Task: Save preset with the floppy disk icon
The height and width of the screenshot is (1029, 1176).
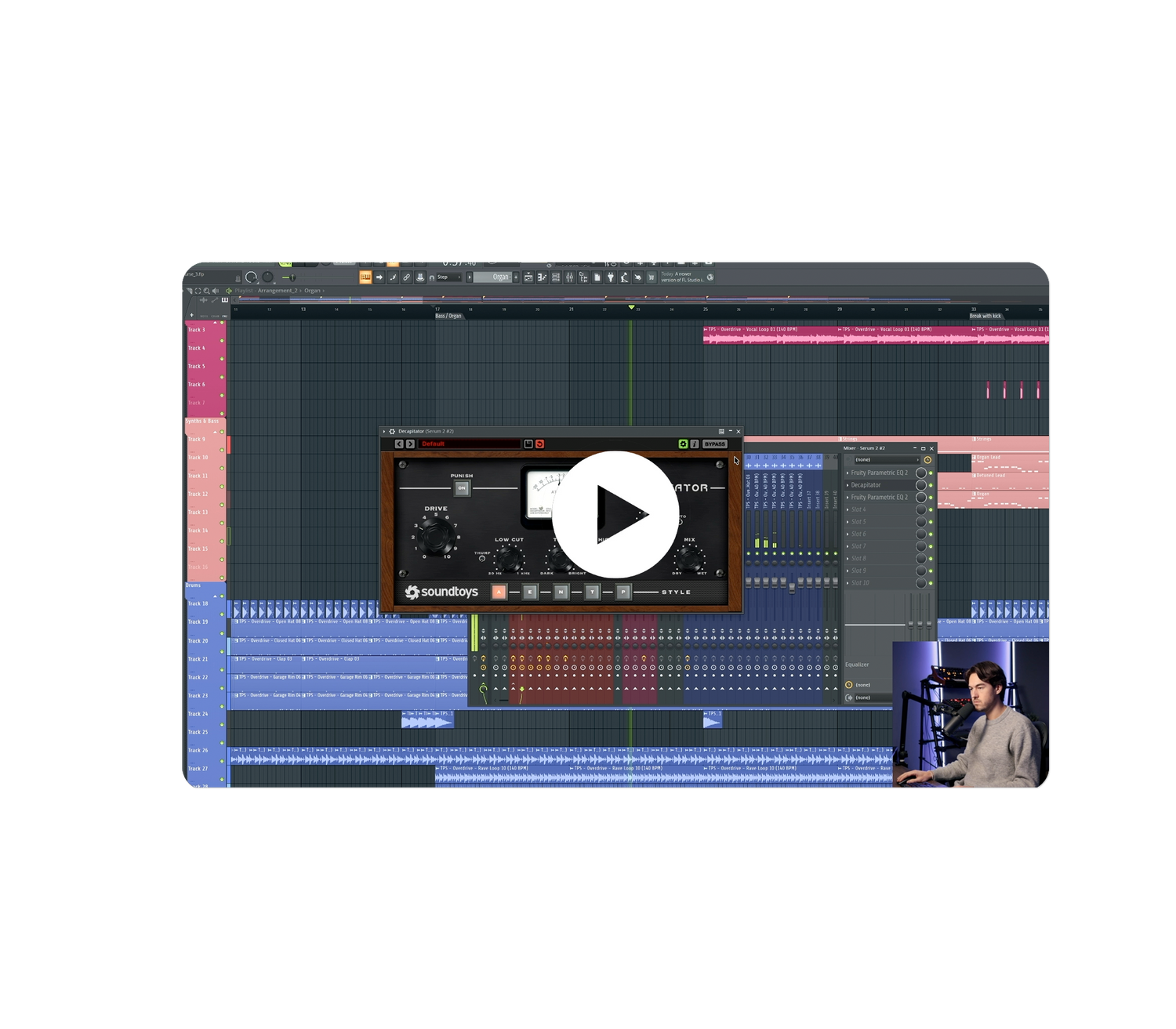Action: click(x=528, y=444)
